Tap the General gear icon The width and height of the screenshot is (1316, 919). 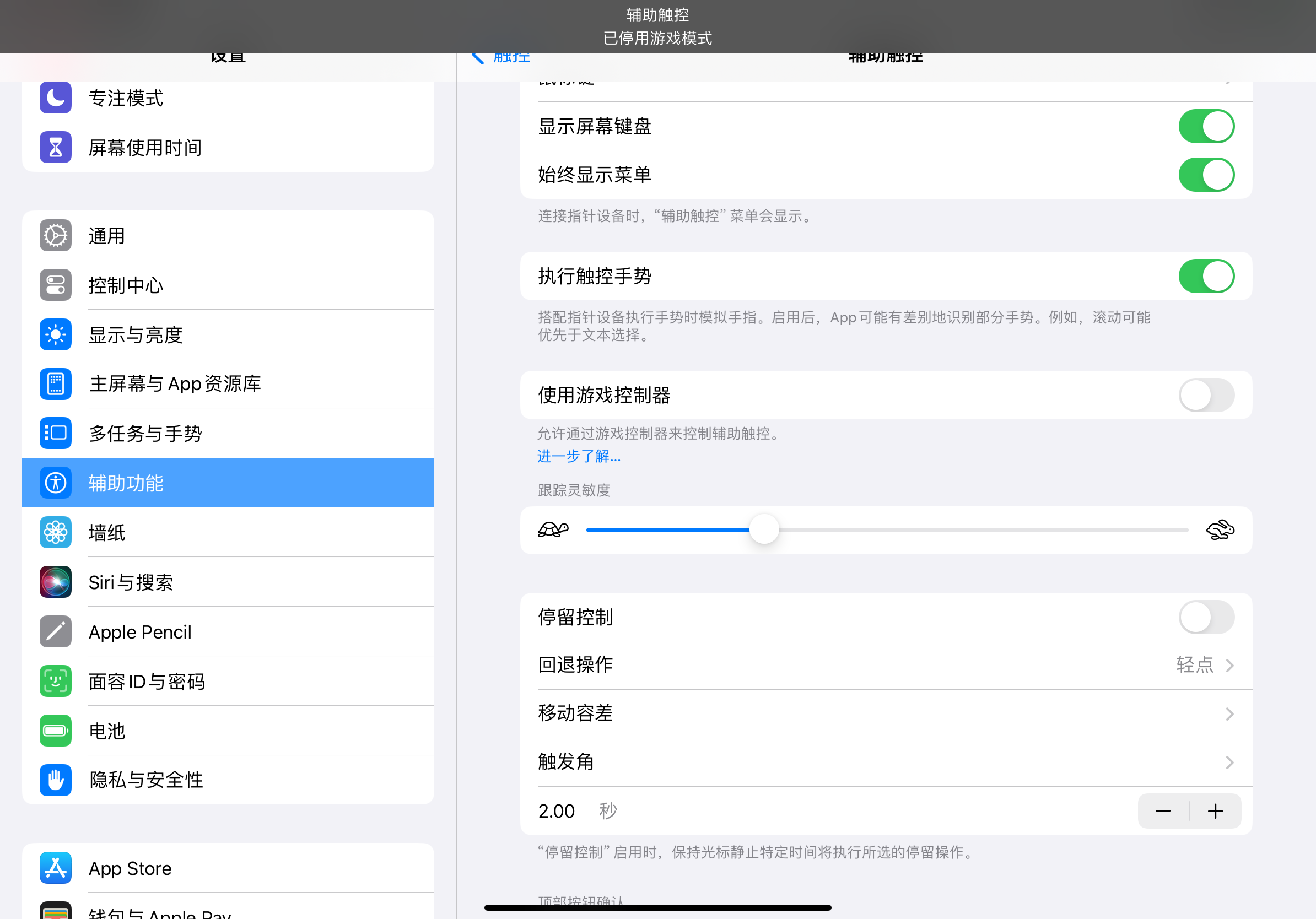pos(56,235)
